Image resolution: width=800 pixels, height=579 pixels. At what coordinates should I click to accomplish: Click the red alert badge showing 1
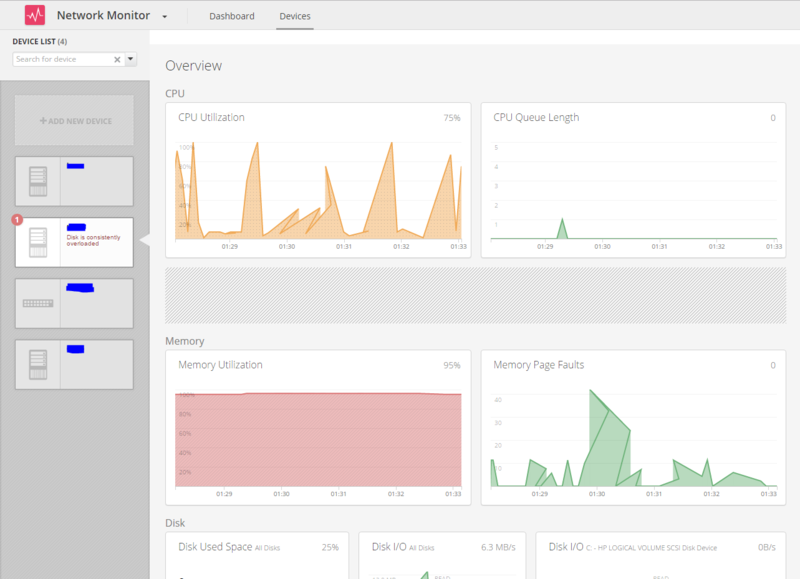[x=17, y=220]
